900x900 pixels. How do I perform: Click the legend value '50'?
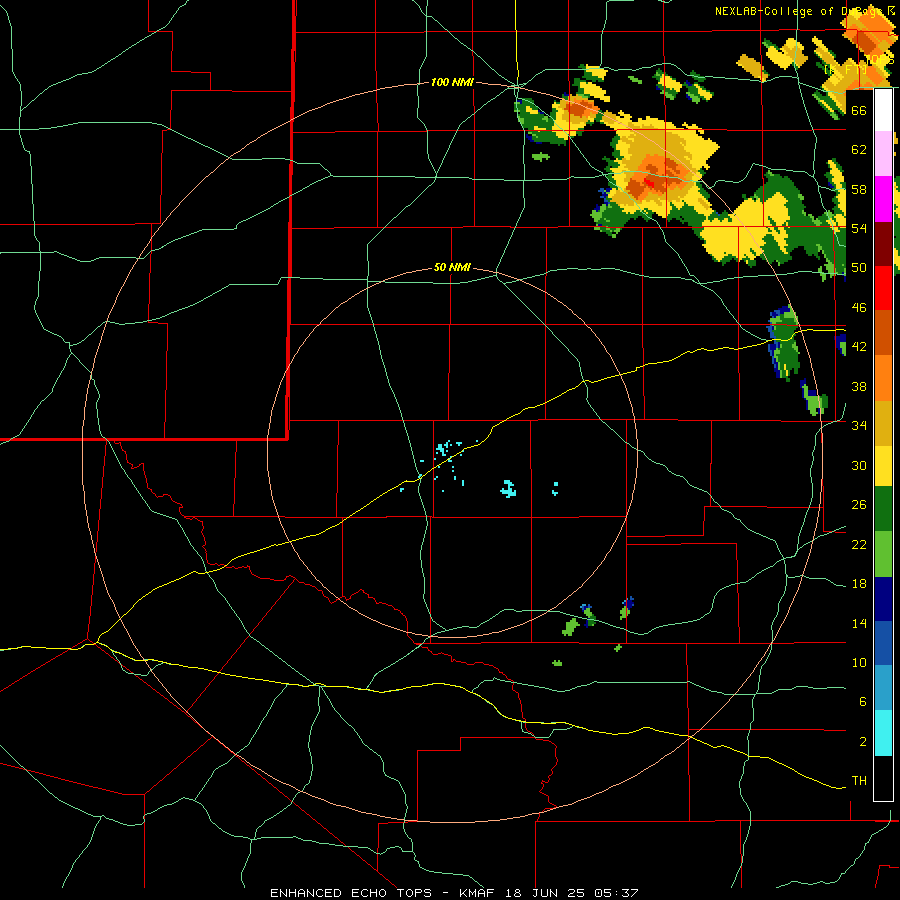pyautogui.click(x=859, y=268)
